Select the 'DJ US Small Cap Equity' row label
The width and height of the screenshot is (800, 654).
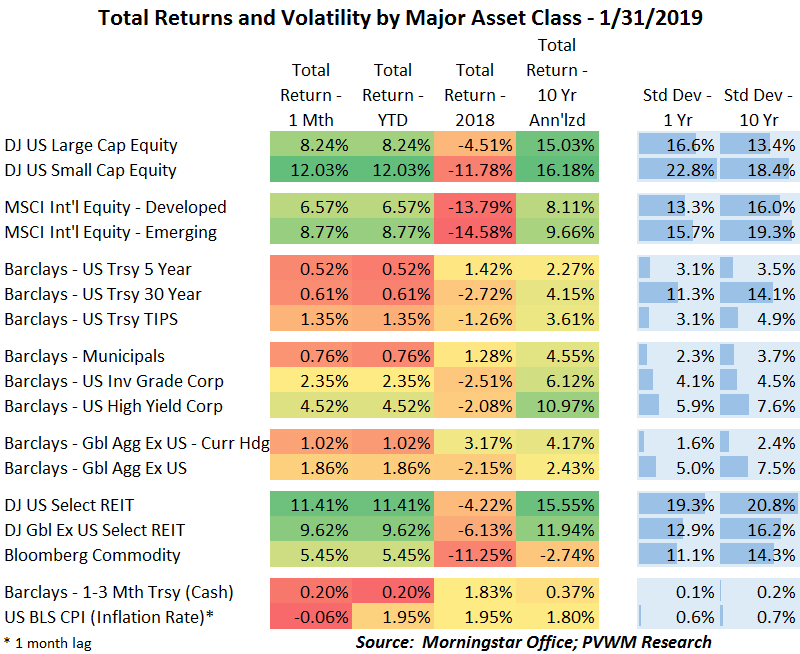click(90, 170)
